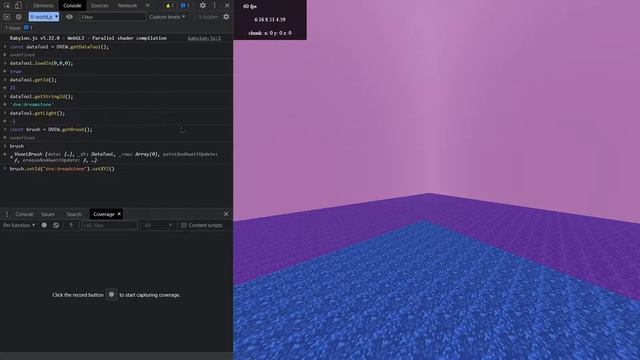The height and width of the screenshot is (360, 640).
Task: Activate the inspect element picker icon
Action: (7, 5)
